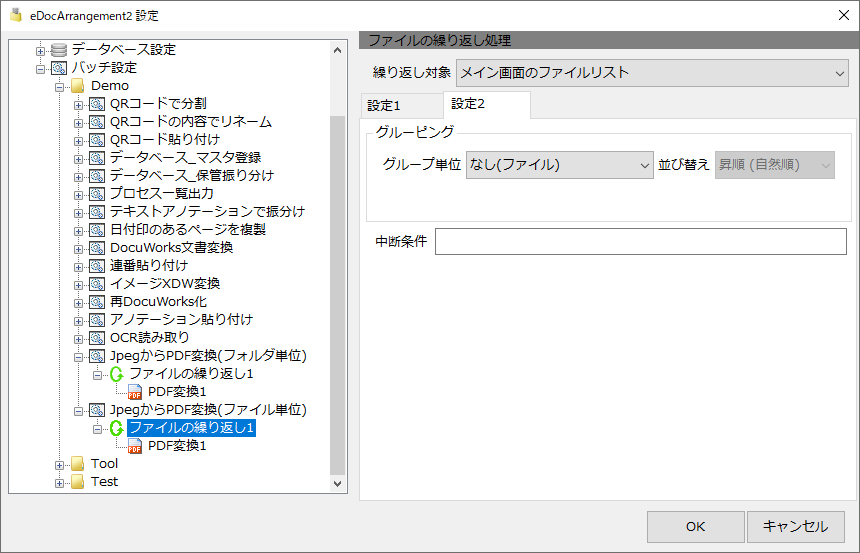Expand the DocuWorks文書変換 node
The width and height of the screenshot is (860, 553).
click(x=78, y=249)
